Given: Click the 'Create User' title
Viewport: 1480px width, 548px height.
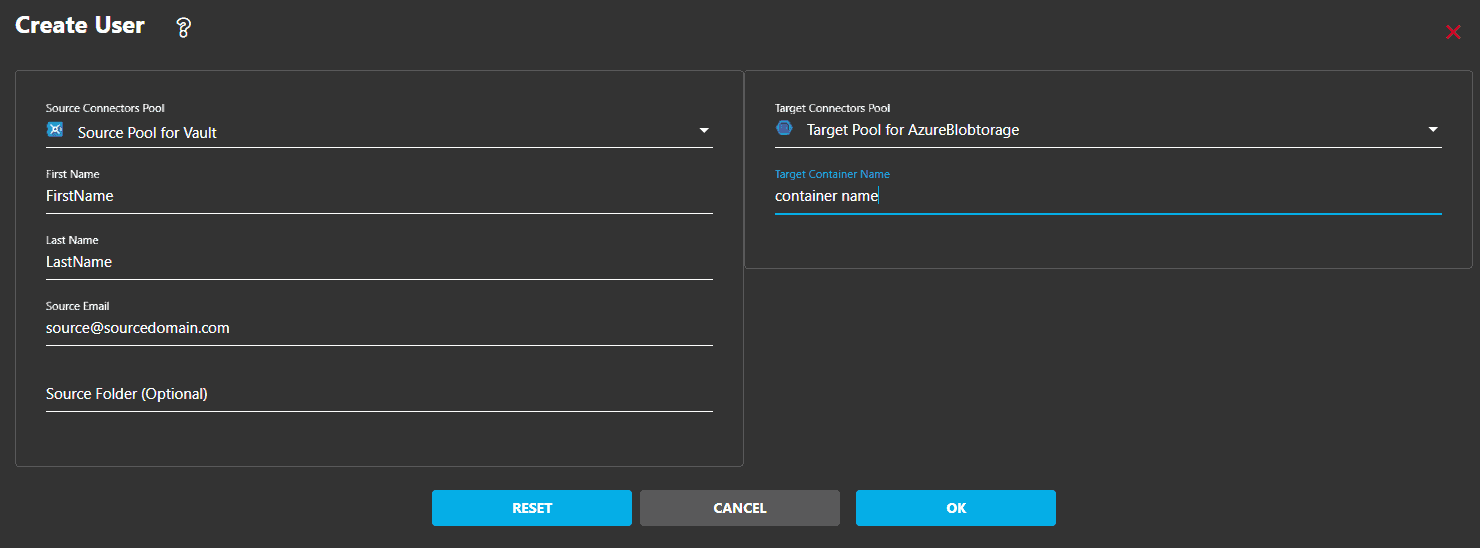Looking at the screenshot, I should [x=80, y=26].
